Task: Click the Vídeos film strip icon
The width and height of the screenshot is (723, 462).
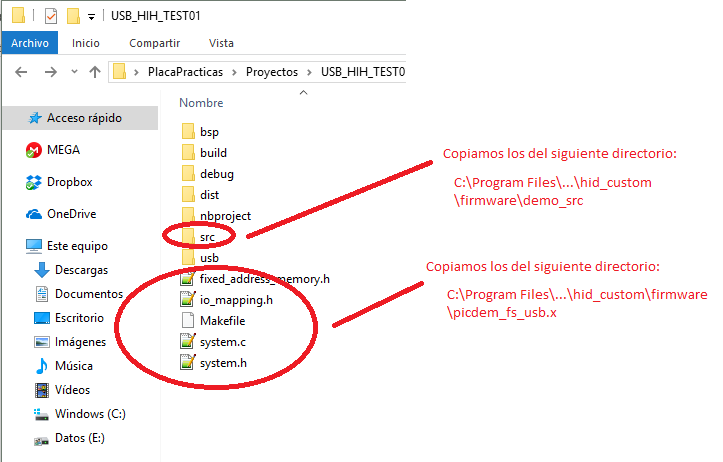Action: coord(42,390)
